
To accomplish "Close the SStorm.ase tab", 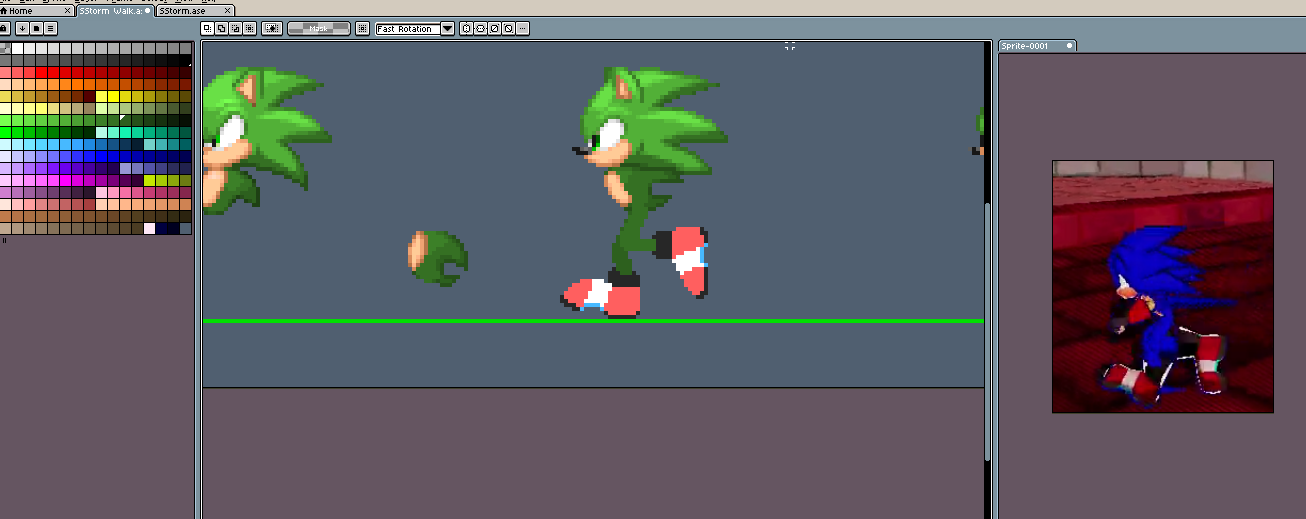I will pyautogui.click(x=228, y=10).
